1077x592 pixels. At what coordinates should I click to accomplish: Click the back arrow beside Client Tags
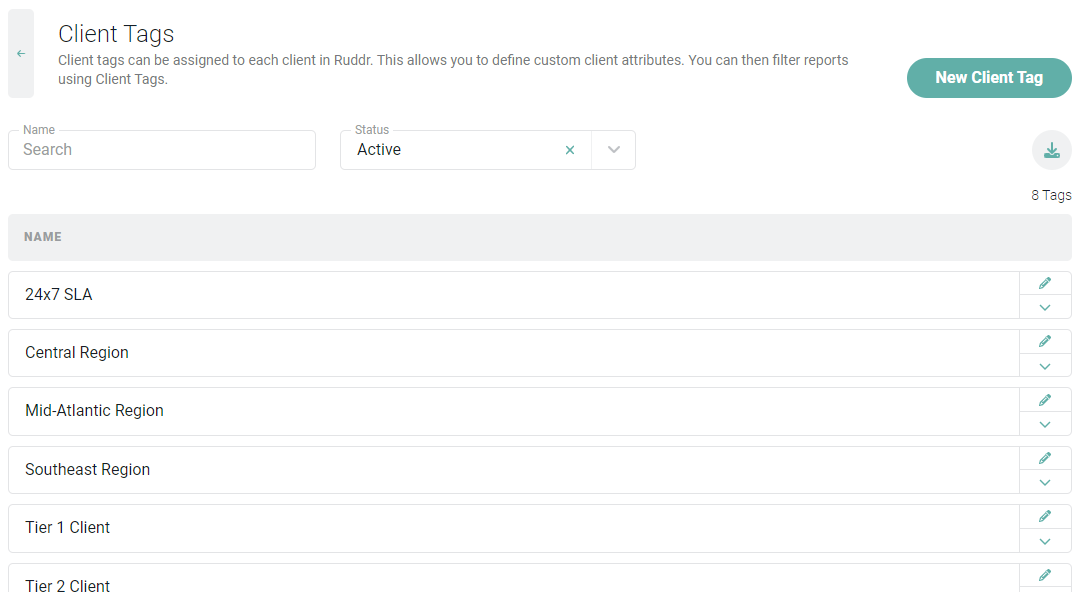[x=21, y=54]
